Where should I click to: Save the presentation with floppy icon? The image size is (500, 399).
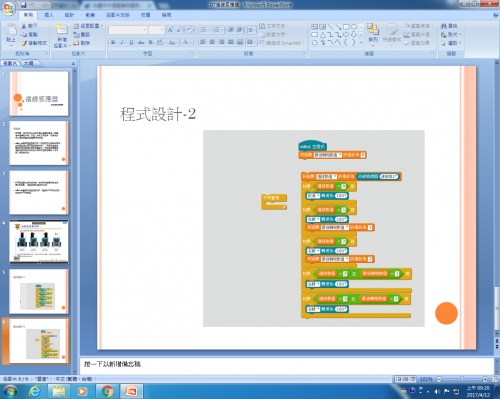pyautogui.click(x=24, y=5)
